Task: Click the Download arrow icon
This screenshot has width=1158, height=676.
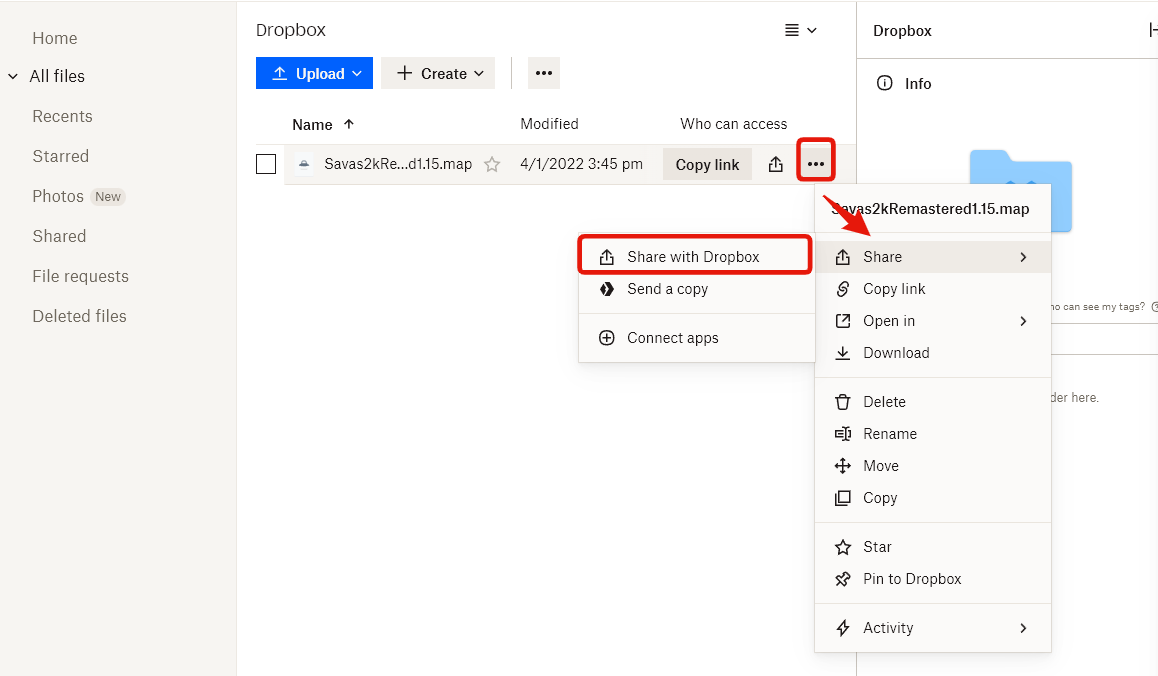Action: pos(843,353)
